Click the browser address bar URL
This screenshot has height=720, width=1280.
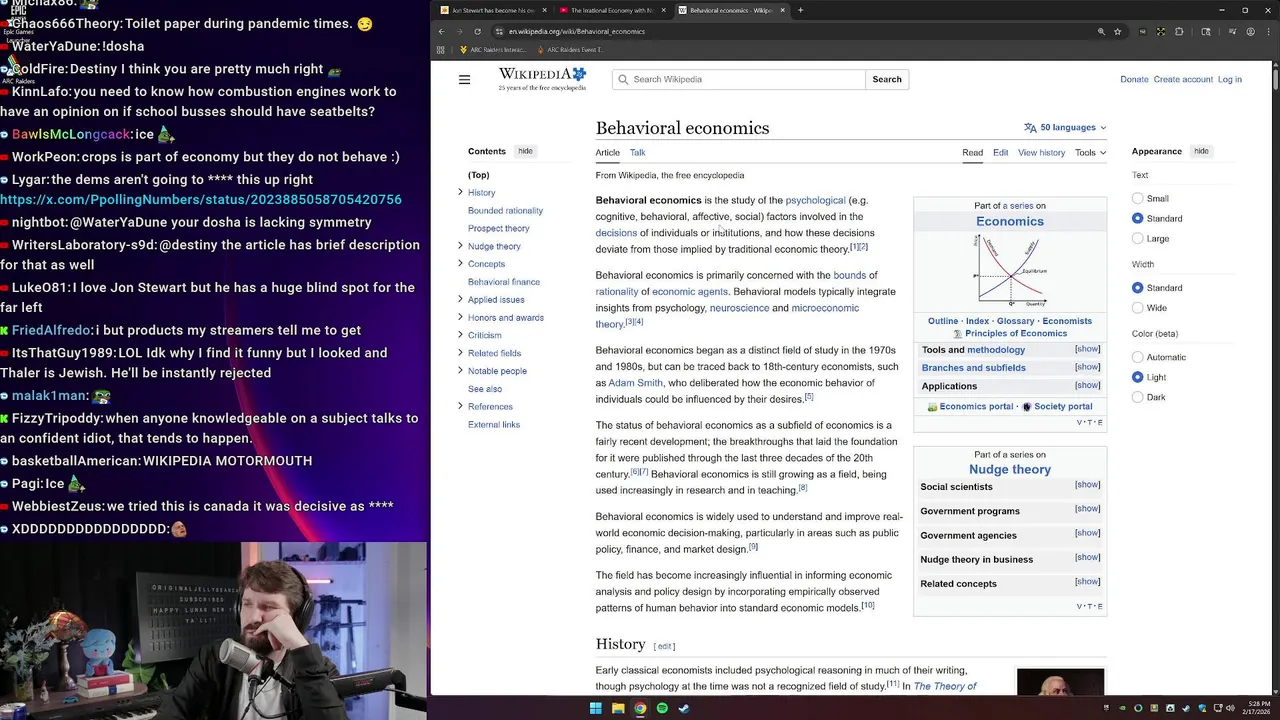(x=576, y=32)
